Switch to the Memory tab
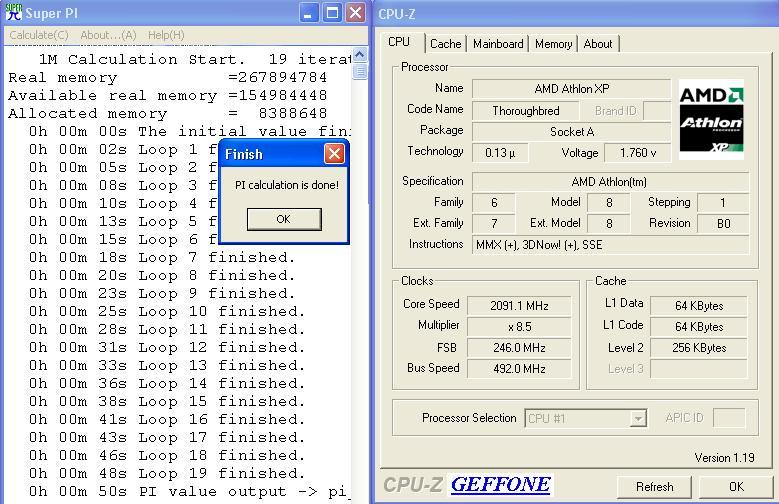The height and width of the screenshot is (504, 779). 553,44
